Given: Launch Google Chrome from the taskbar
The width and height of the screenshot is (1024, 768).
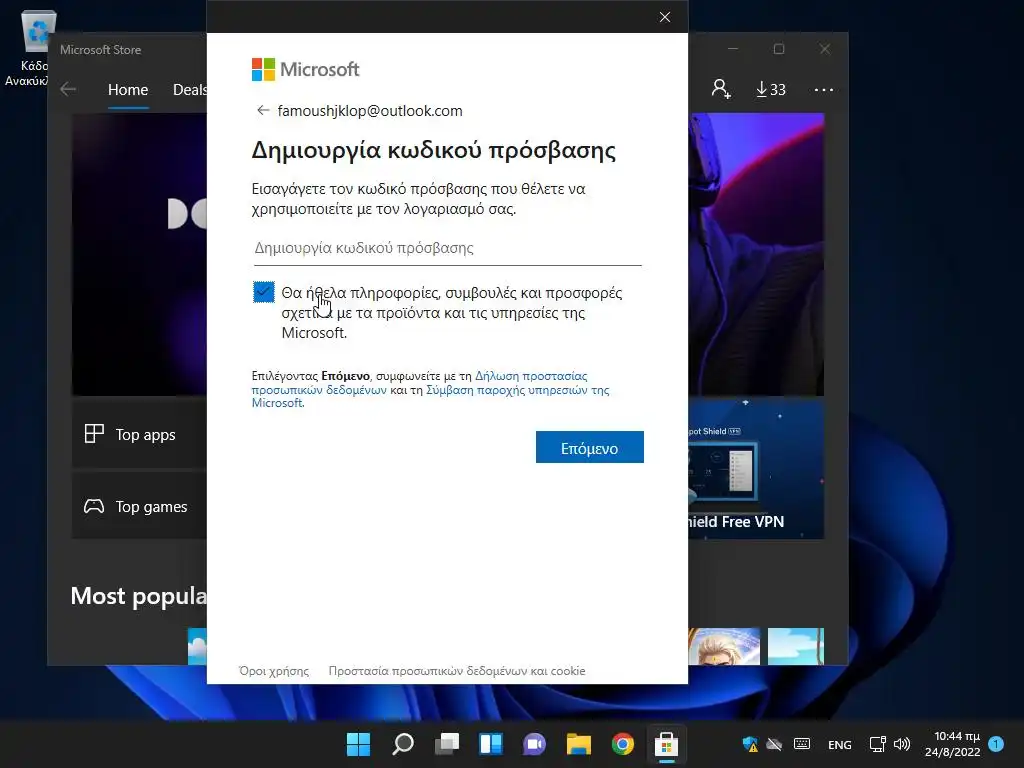Looking at the screenshot, I should point(622,744).
